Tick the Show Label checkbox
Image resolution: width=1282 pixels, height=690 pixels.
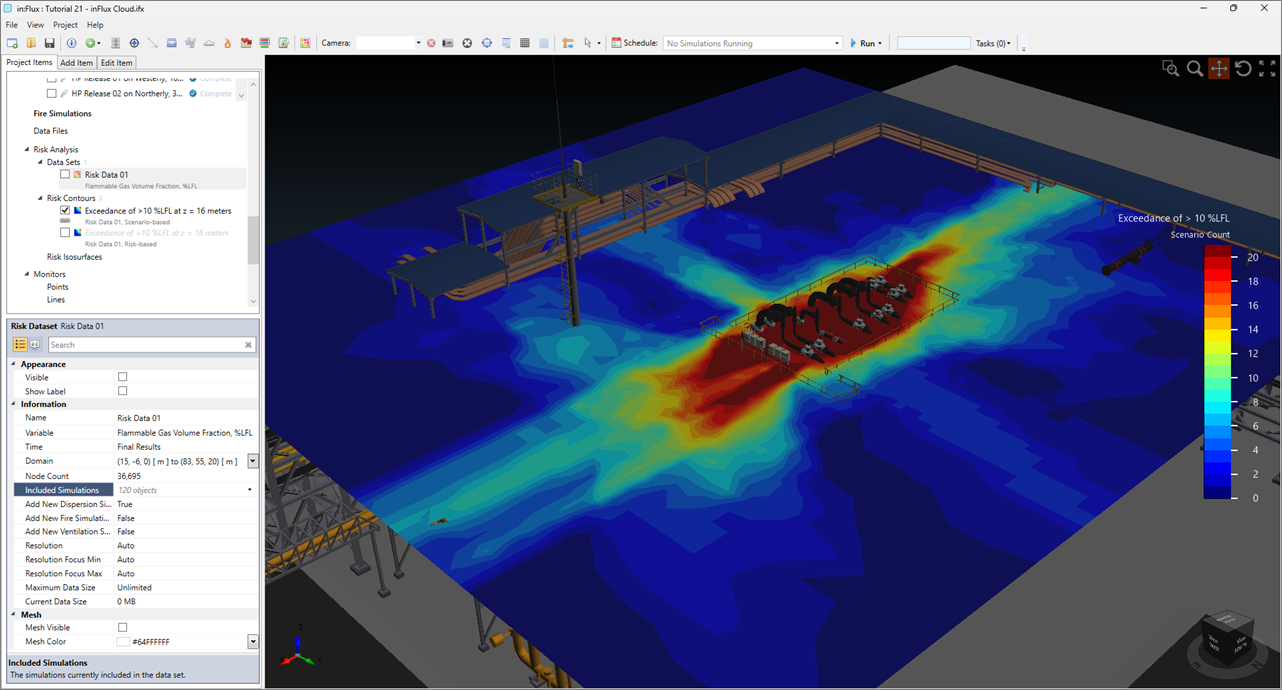123,391
